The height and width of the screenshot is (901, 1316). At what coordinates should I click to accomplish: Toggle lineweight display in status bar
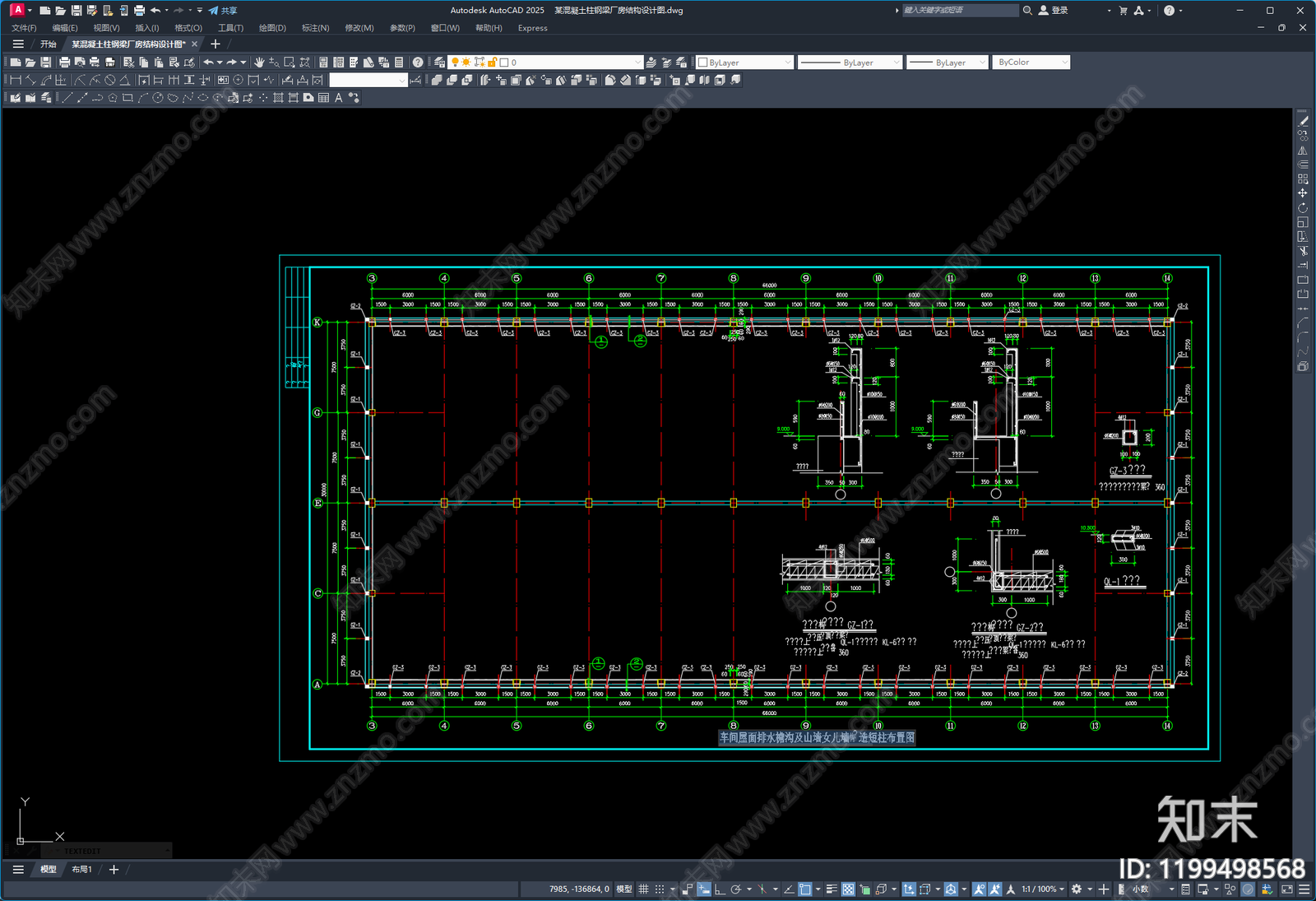(832, 889)
